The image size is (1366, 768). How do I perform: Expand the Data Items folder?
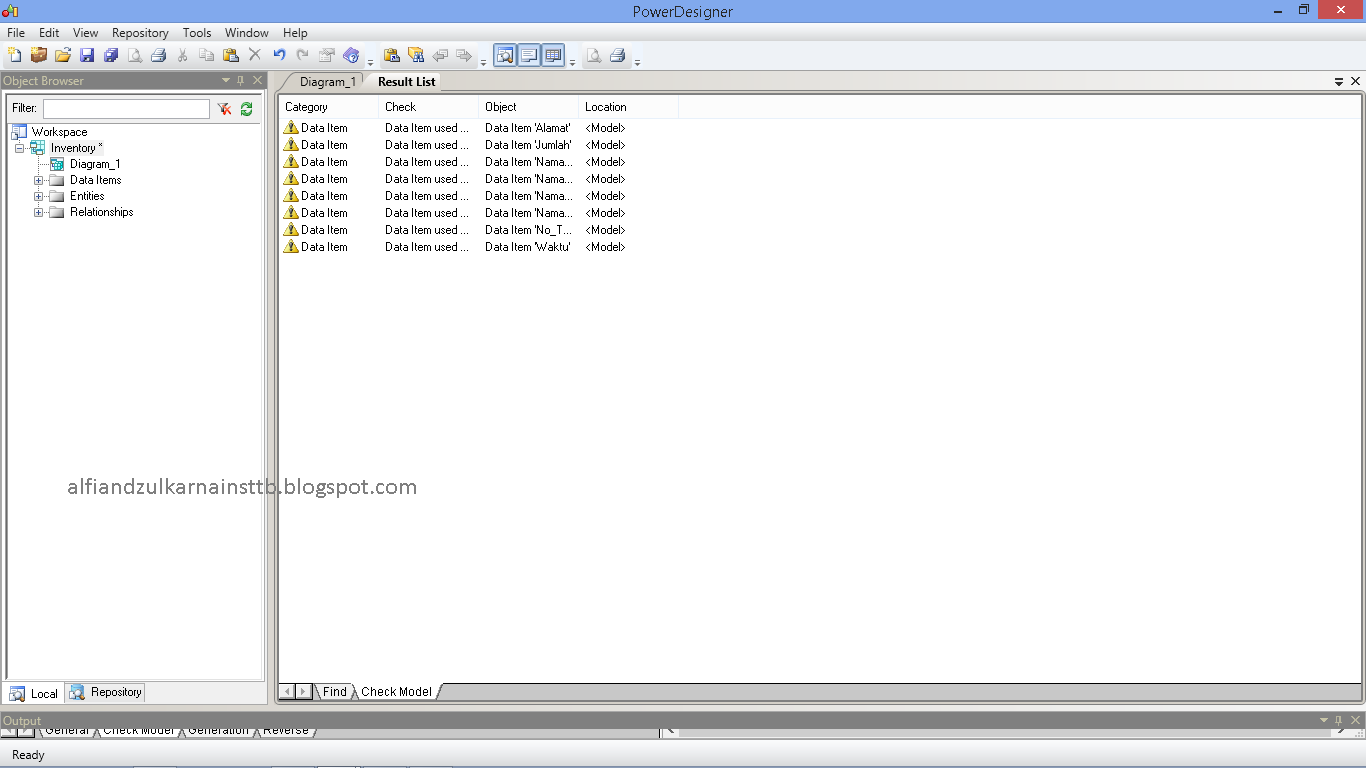click(37, 180)
